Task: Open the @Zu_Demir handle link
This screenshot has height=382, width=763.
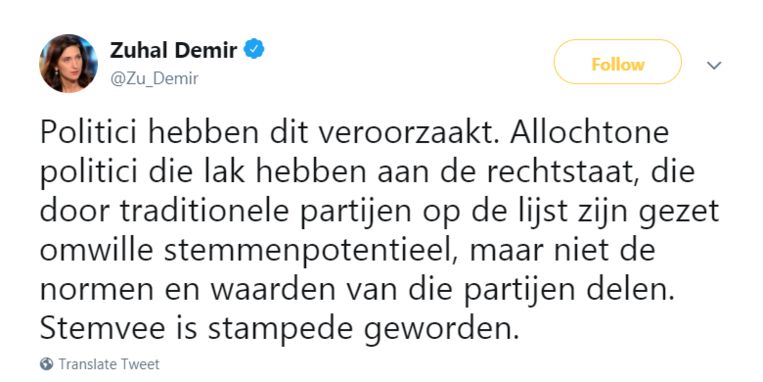Action: [155, 78]
